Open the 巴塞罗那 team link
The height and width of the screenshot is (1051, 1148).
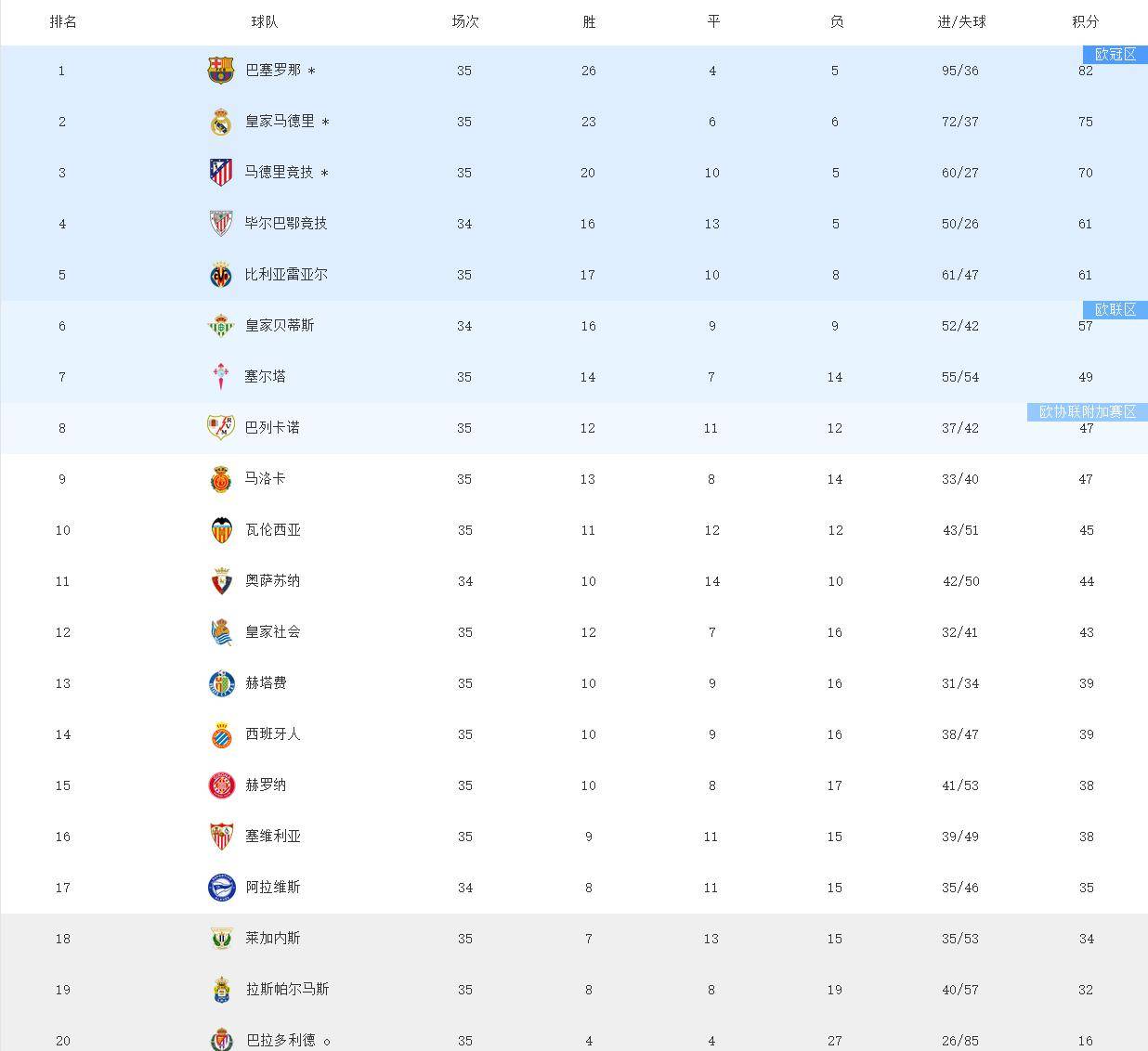click(273, 71)
